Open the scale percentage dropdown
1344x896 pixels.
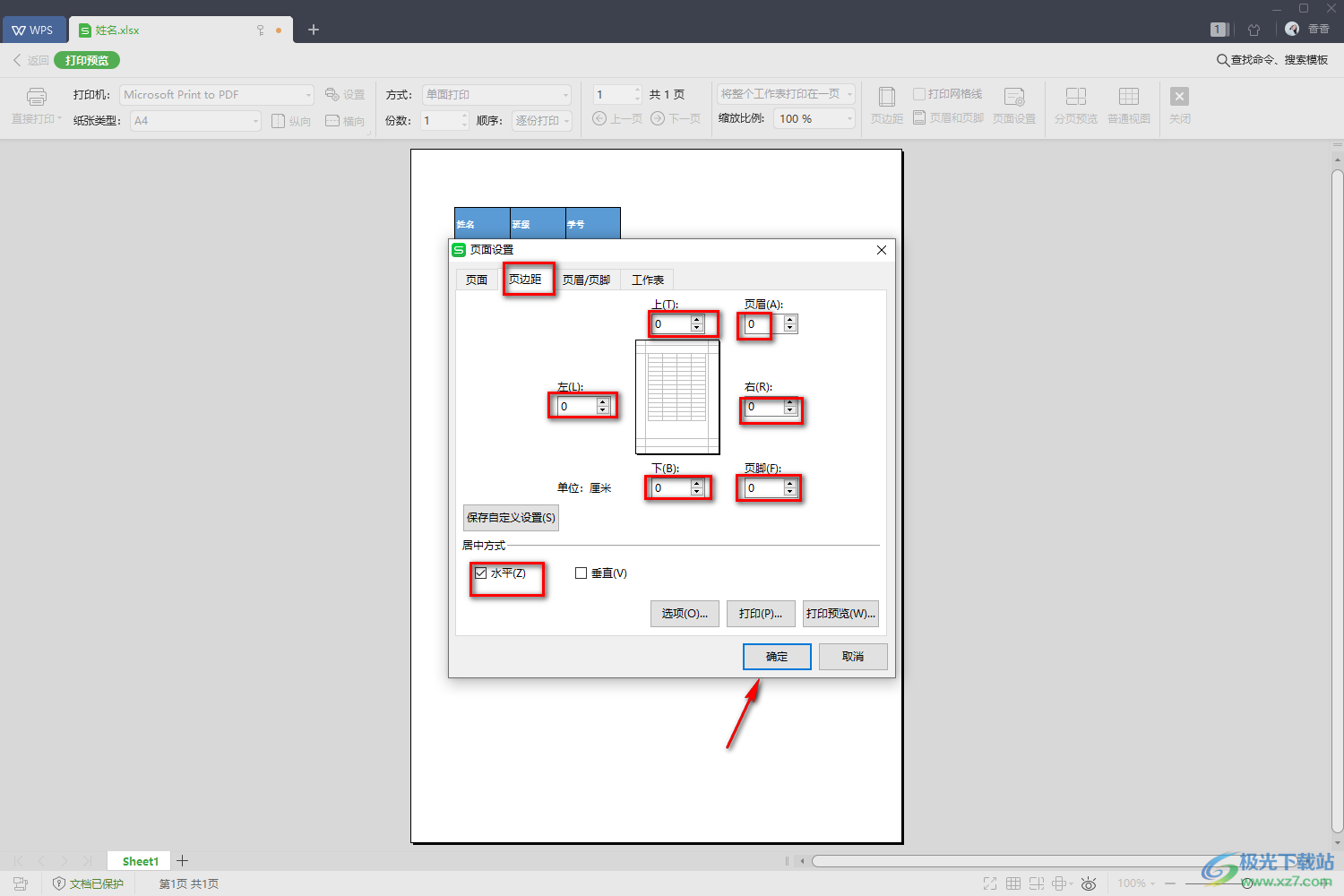coord(814,118)
